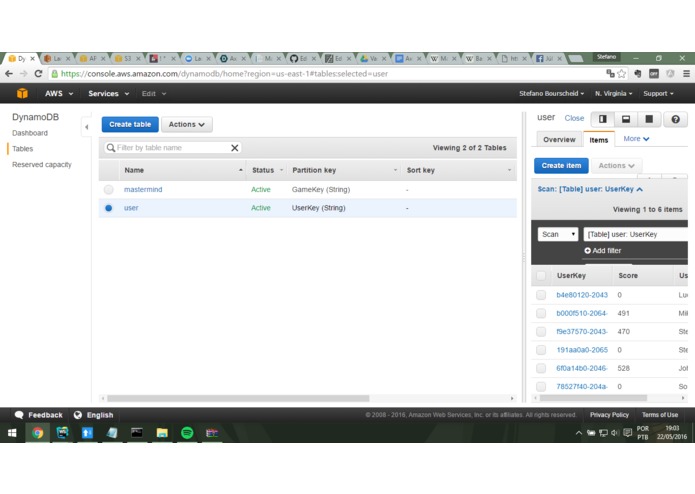Viewport: 695px width, 494px height.
Task: Click the tables list horizontal scrollbar
Action: pyautogui.click(x=238, y=398)
